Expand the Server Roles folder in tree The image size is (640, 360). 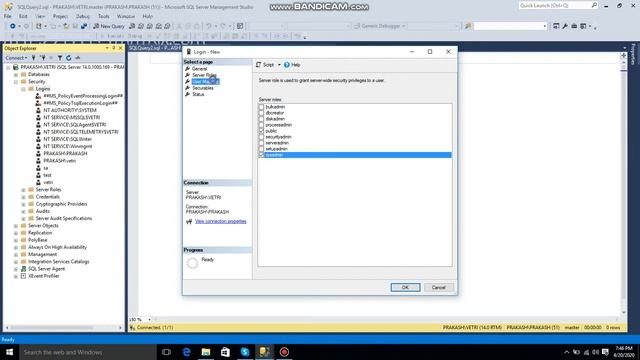click(23, 190)
